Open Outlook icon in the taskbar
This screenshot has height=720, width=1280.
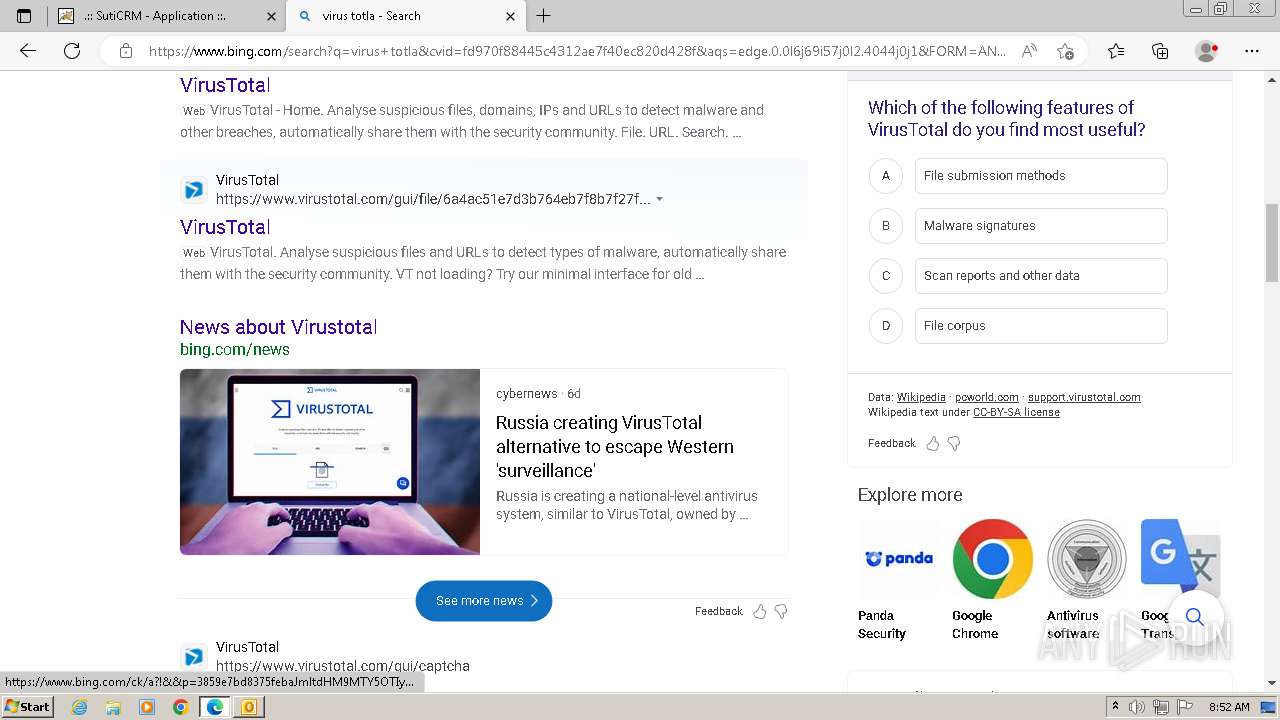(x=249, y=707)
